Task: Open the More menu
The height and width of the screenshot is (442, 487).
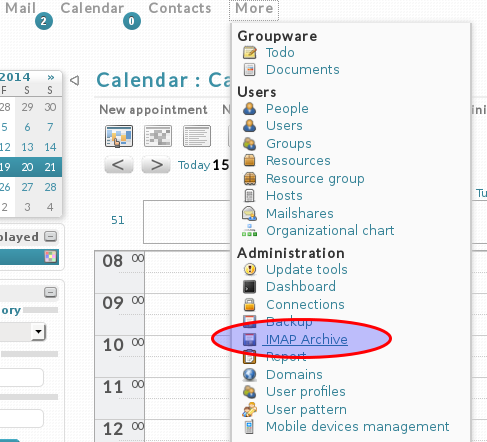Action: click(x=254, y=9)
